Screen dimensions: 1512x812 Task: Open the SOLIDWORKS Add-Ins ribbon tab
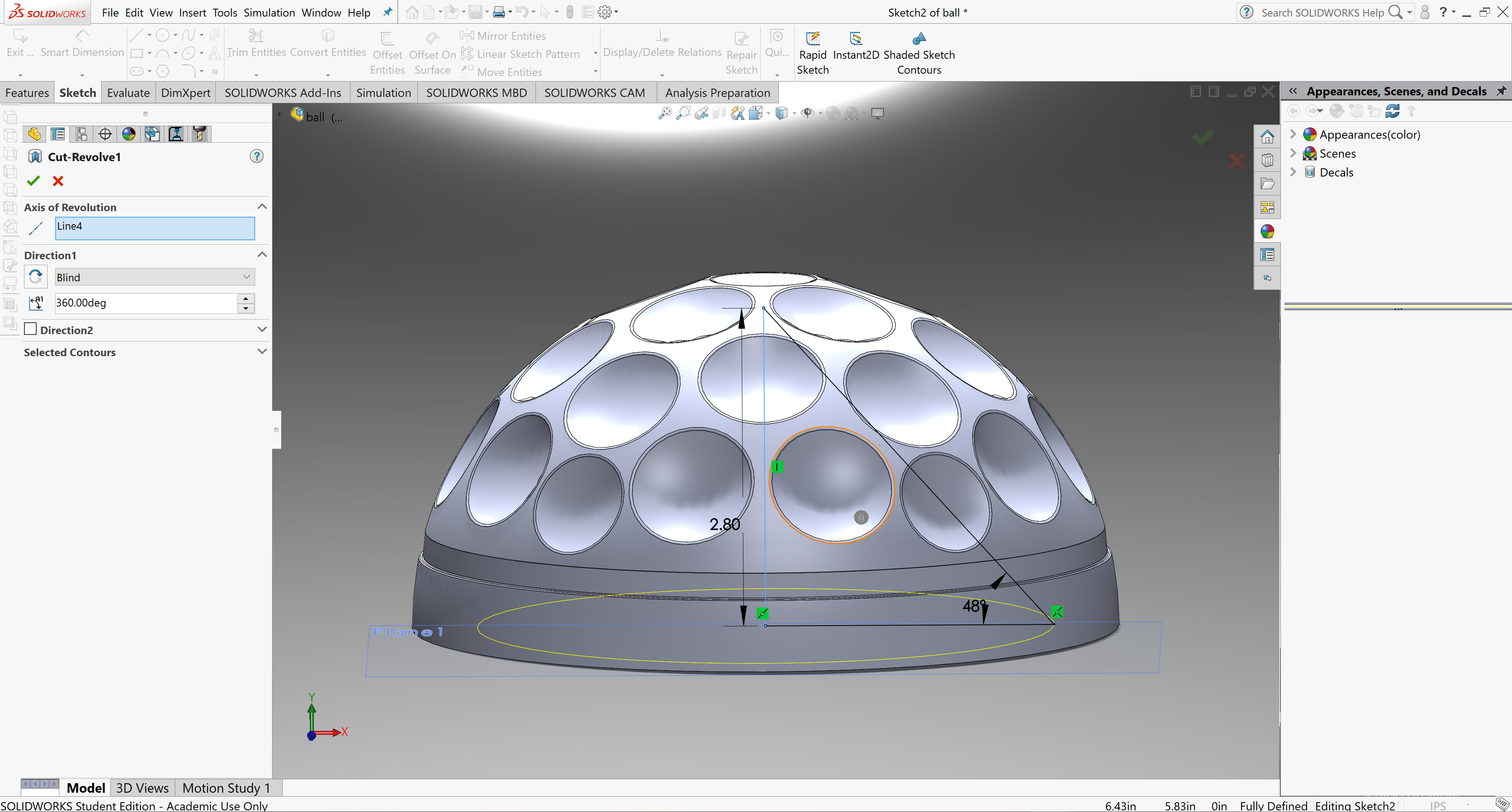[x=283, y=93]
